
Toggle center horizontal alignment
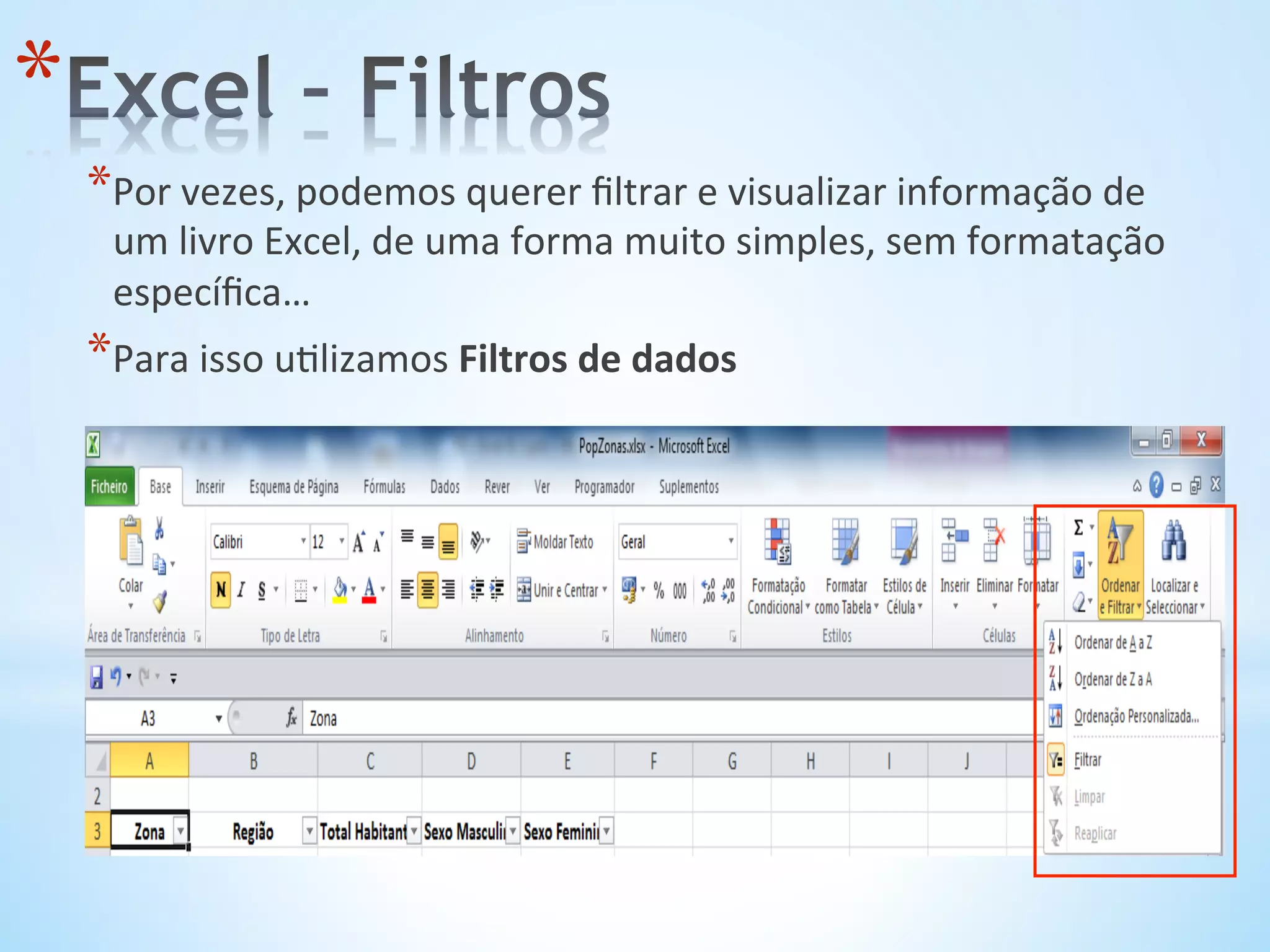click(427, 589)
